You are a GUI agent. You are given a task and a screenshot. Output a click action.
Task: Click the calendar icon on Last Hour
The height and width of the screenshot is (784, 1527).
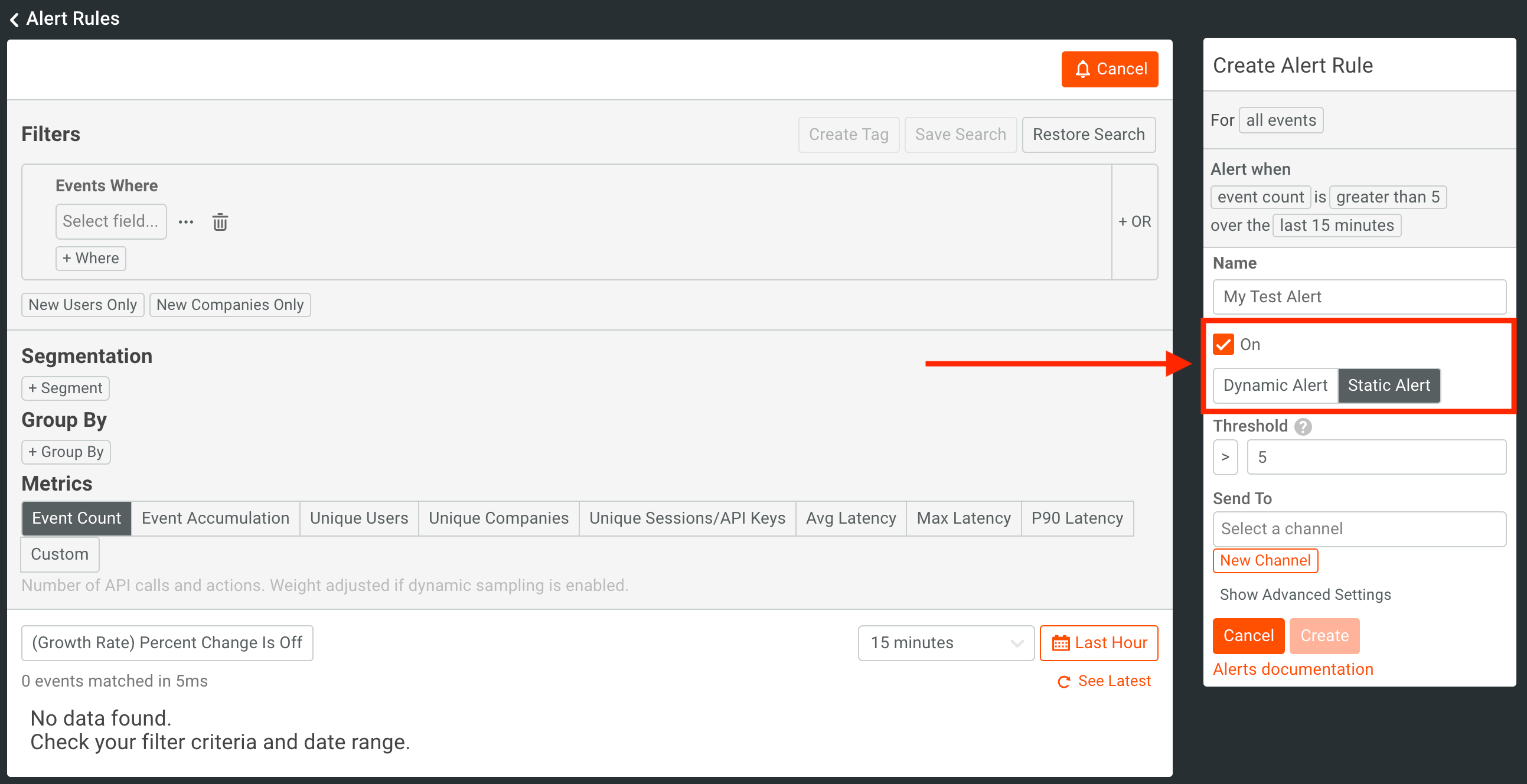1061,642
